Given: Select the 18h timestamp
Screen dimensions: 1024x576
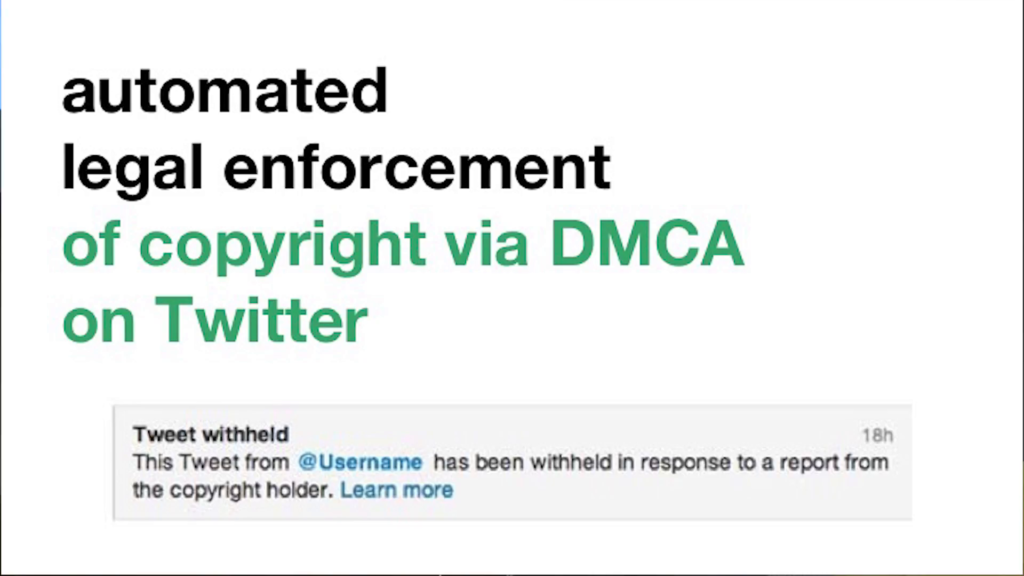Looking at the screenshot, I should (877, 435).
